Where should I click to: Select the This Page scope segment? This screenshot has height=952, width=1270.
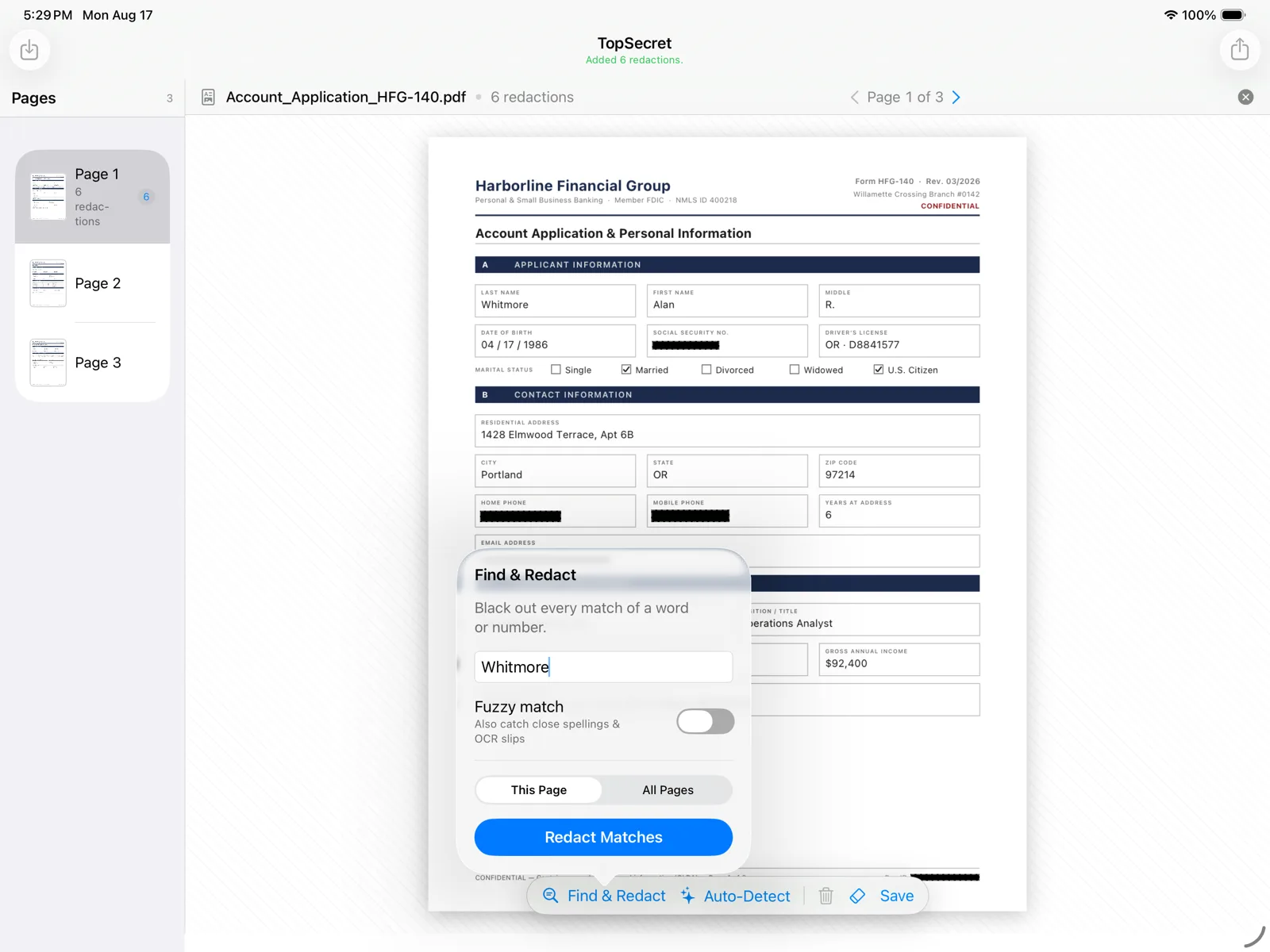[539, 790]
